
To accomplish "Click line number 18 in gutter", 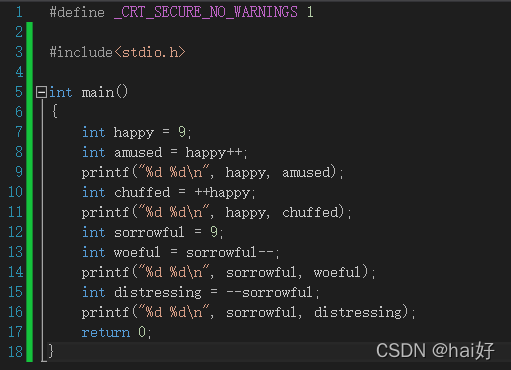I will [x=15, y=352].
